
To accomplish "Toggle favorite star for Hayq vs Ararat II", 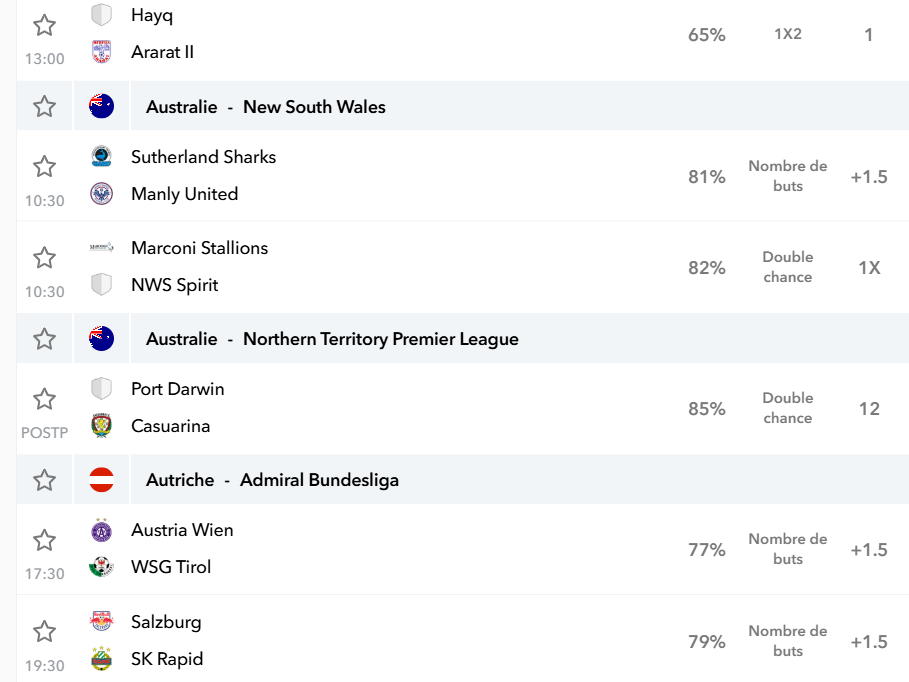I will [x=44, y=26].
